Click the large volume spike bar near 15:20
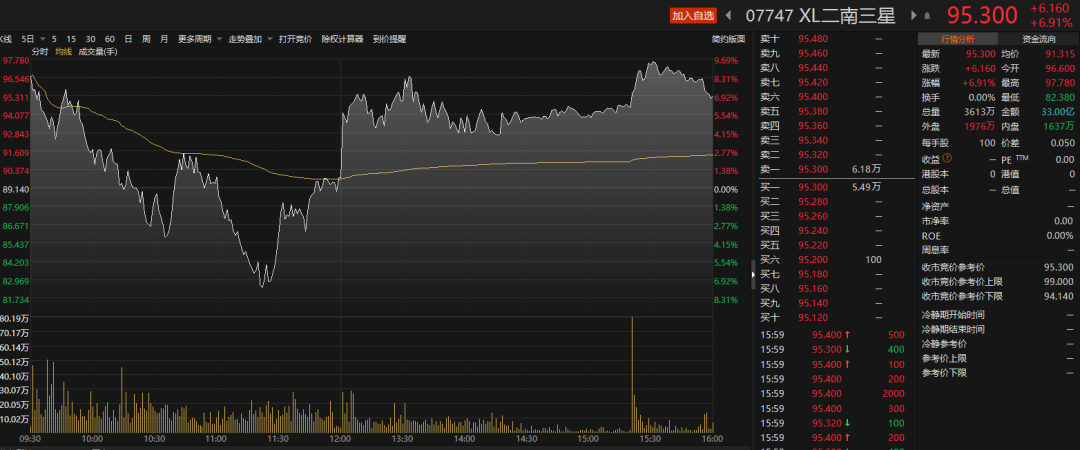1080x450 pixels. click(x=632, y=374)
